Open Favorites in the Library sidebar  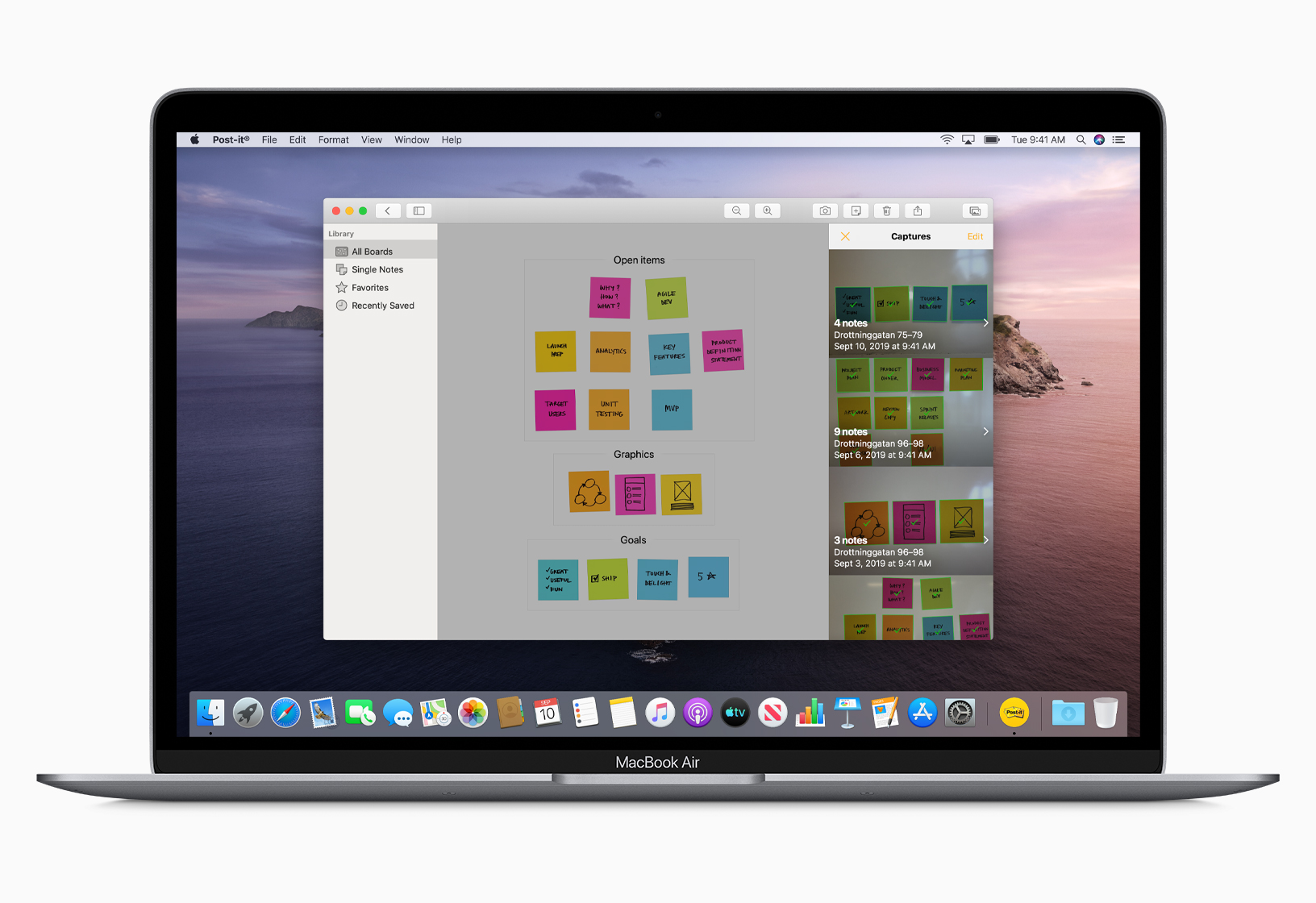click(369, 287)
